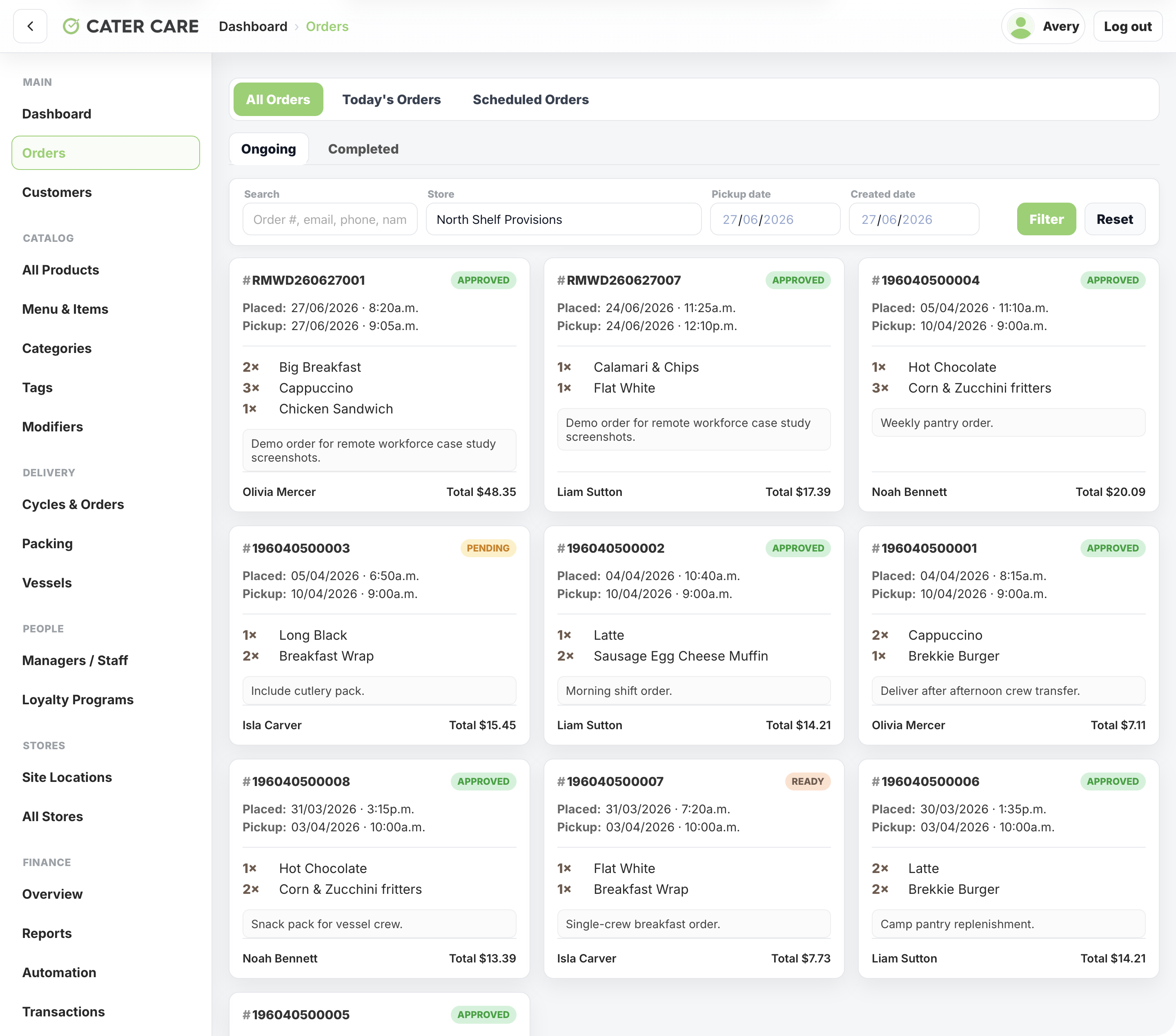Open Transactions page
Screen dimensions: 1176x1036
point(106,1011)
